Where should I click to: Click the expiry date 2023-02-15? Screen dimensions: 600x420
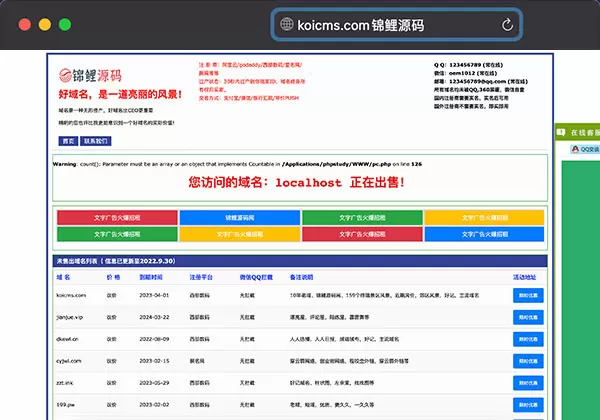(x=154, y=361)
